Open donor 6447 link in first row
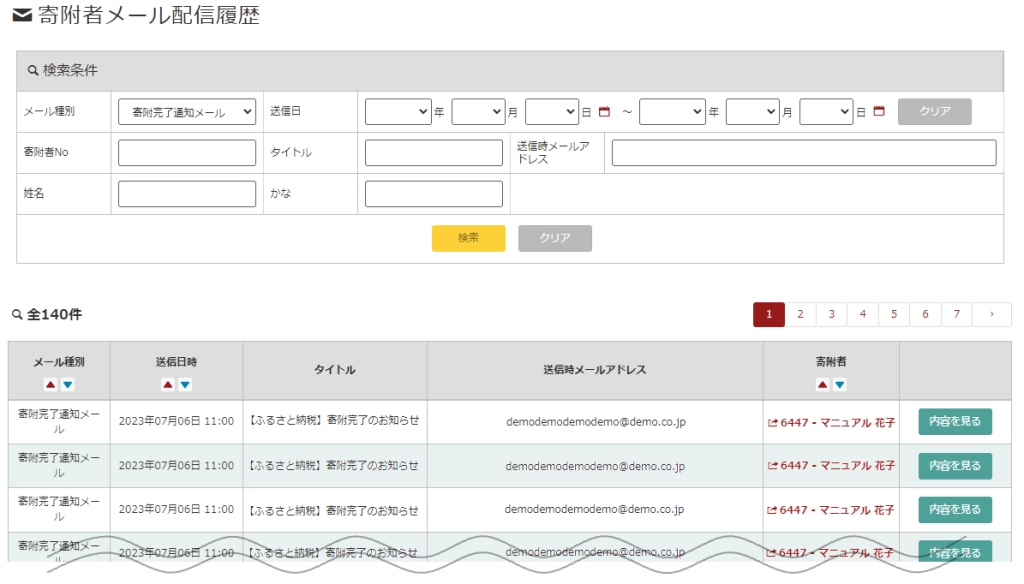Screen dimensions: 1024x584 (x=831, y=424)
